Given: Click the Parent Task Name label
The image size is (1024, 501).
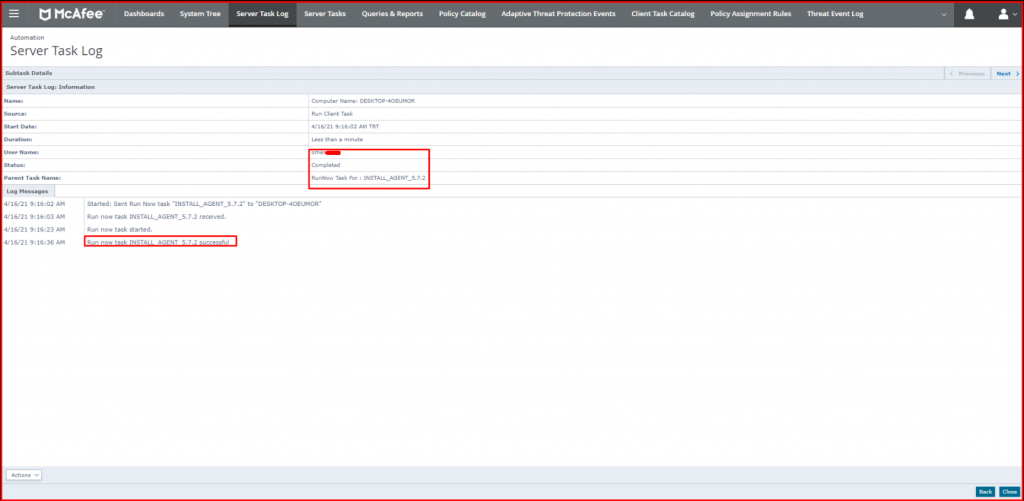Looking at the screenshot, I should coord(32,178).
